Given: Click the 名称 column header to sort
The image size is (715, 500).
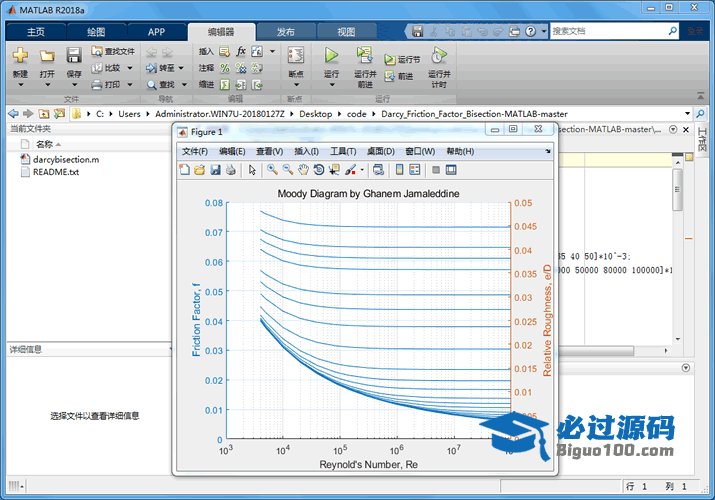Looking at the screenshot, I should coord(44,144).
